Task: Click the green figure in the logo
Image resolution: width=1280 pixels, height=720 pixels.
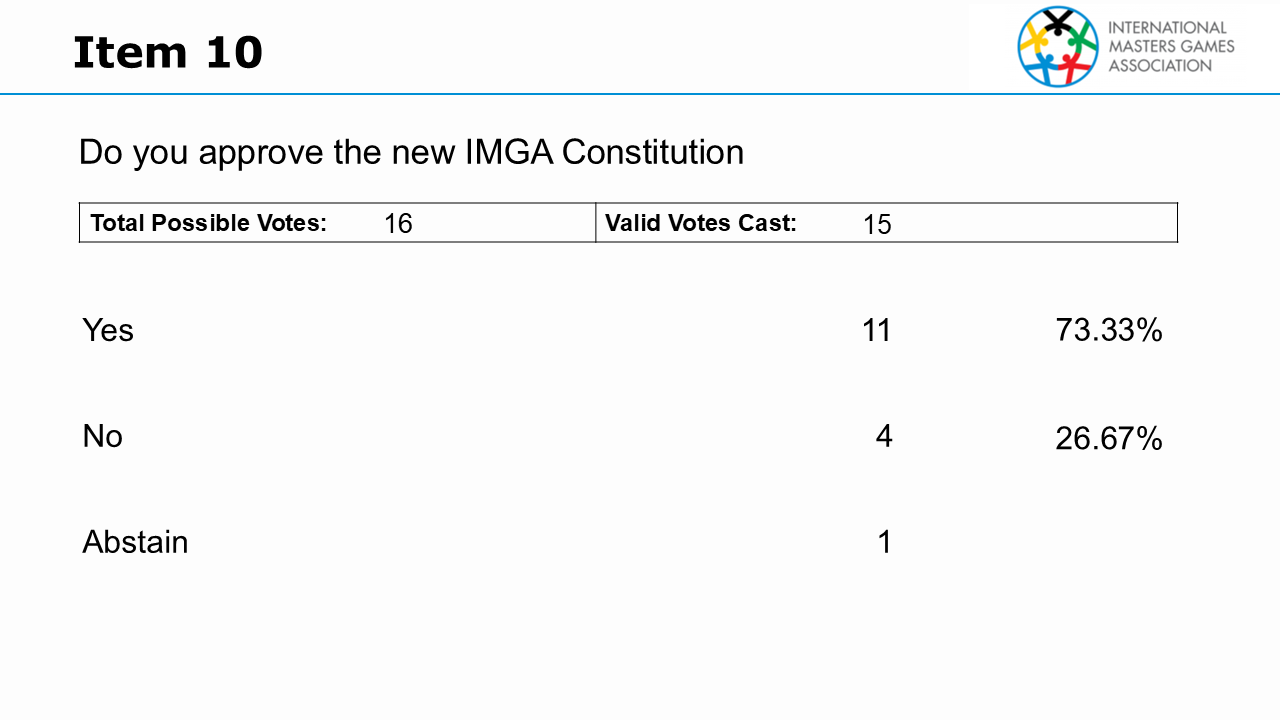Action: (1081, 38)
